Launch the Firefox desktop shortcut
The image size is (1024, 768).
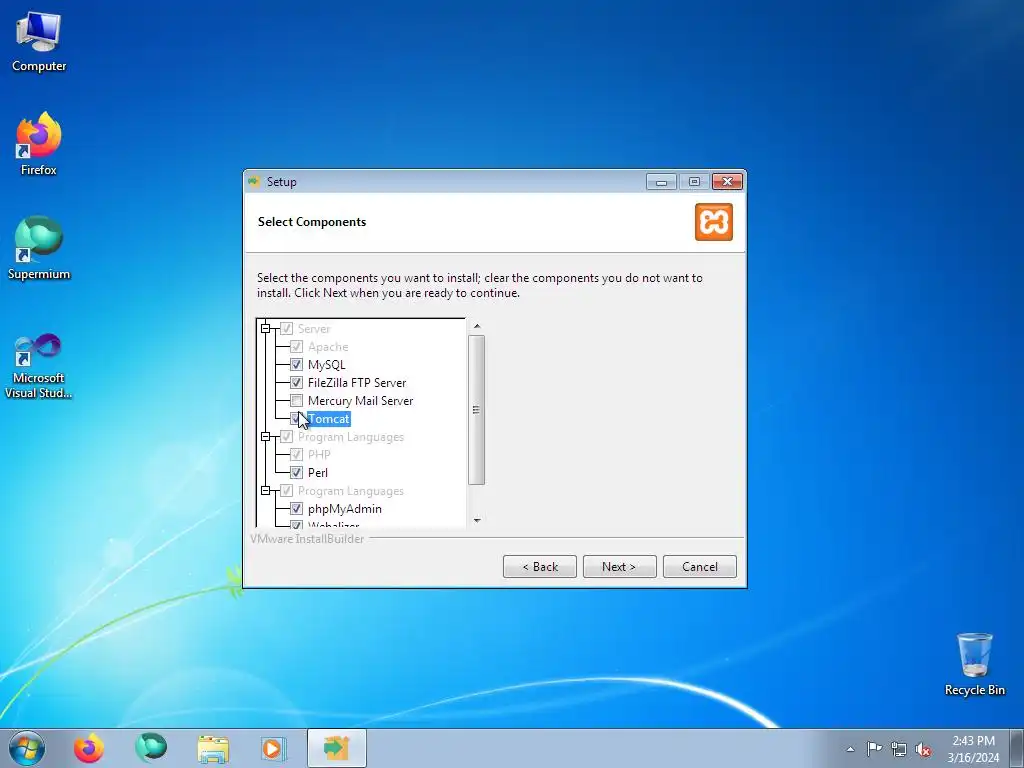click(39, 144)
